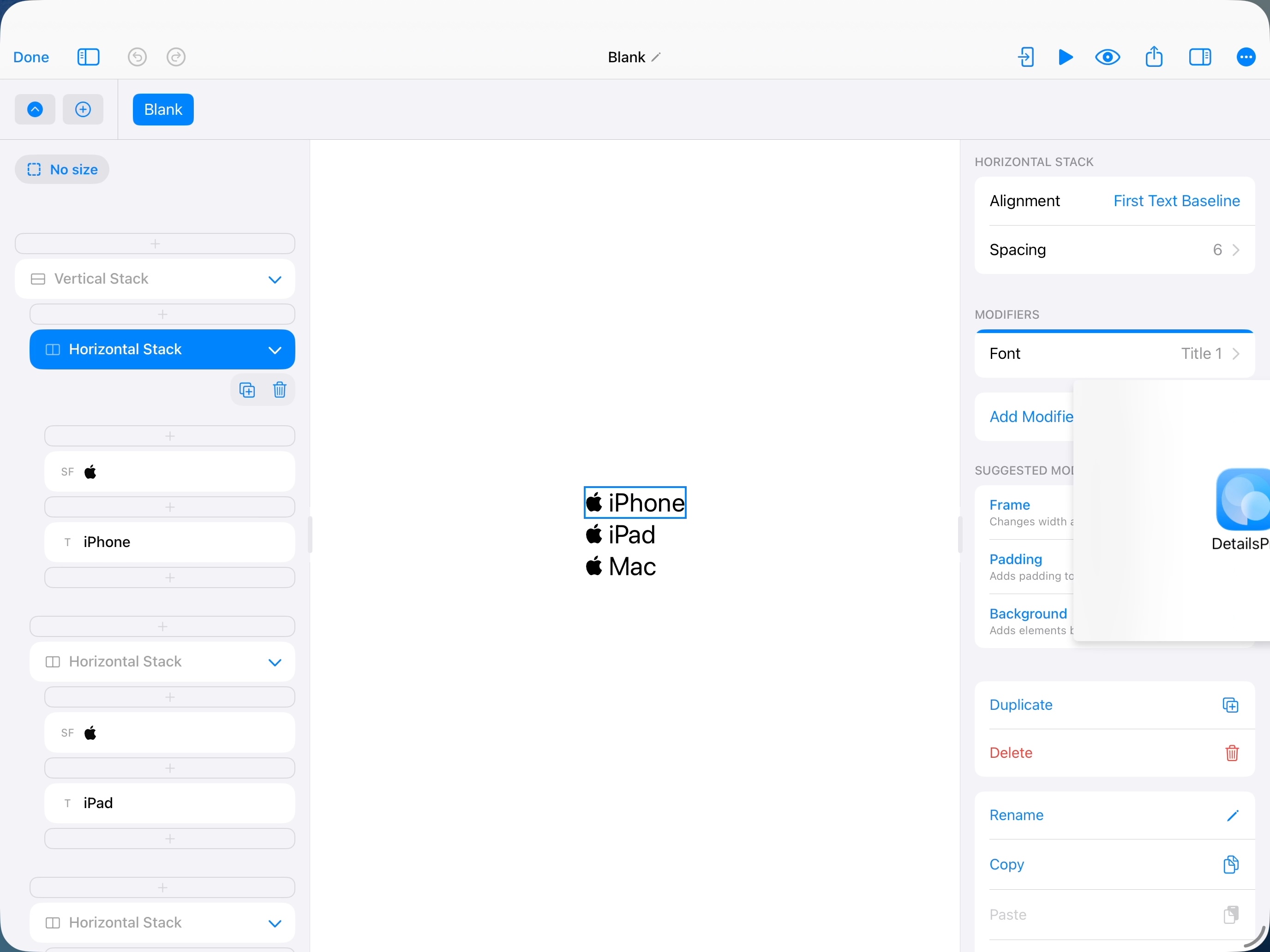Delete selected stack via trash icon in tree
Screen dimensions: 1270x952
click(280, 390)
